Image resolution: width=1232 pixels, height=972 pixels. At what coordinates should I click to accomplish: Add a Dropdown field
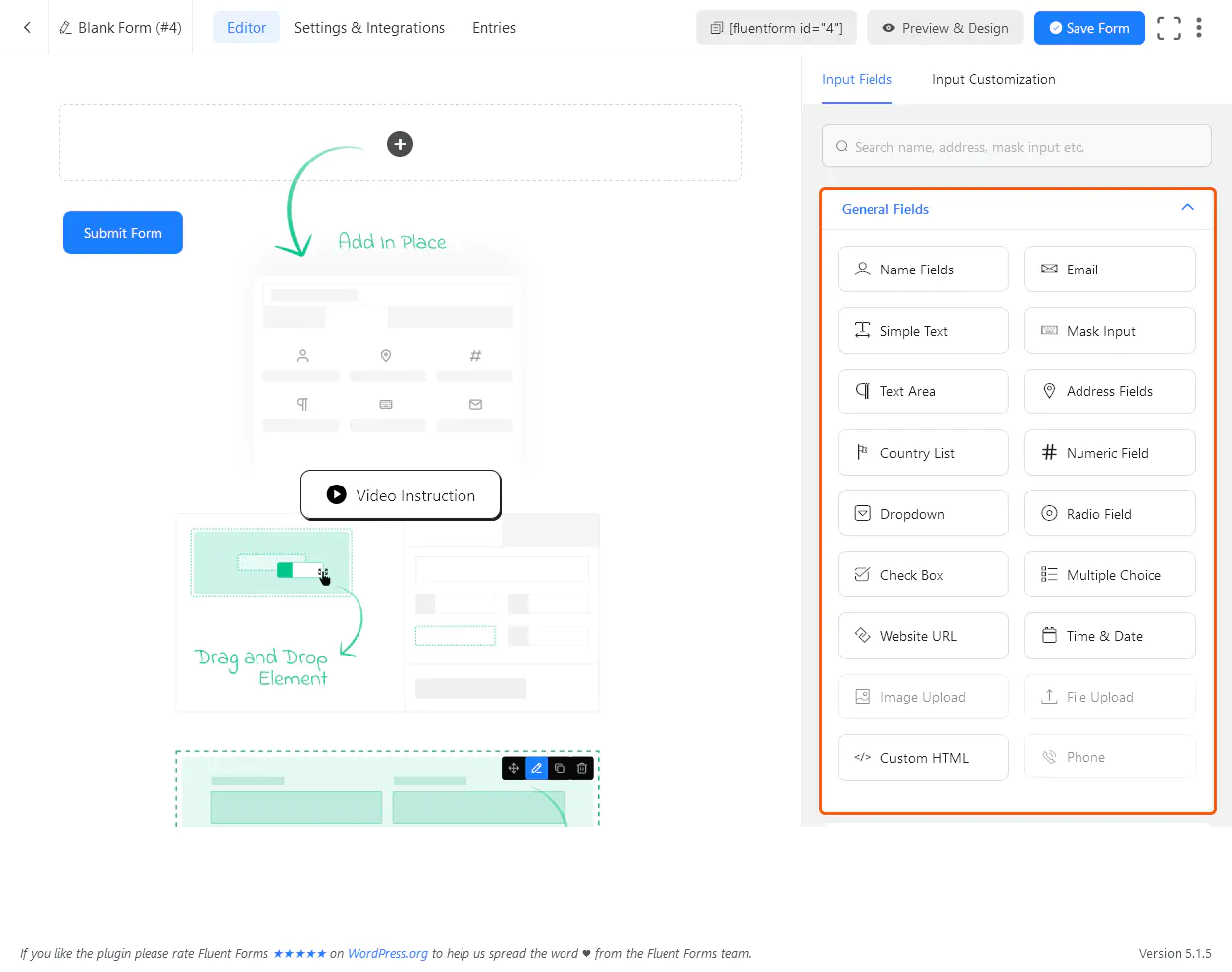click(923, 514)
